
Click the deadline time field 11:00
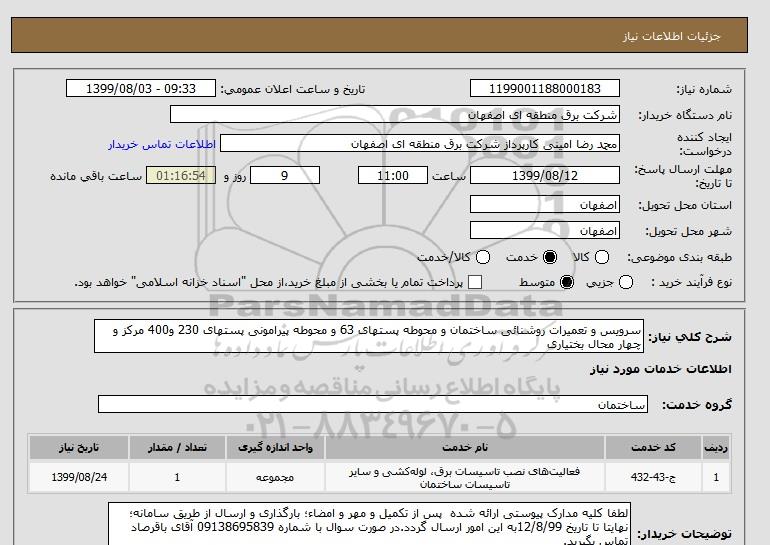pos(393,175)
